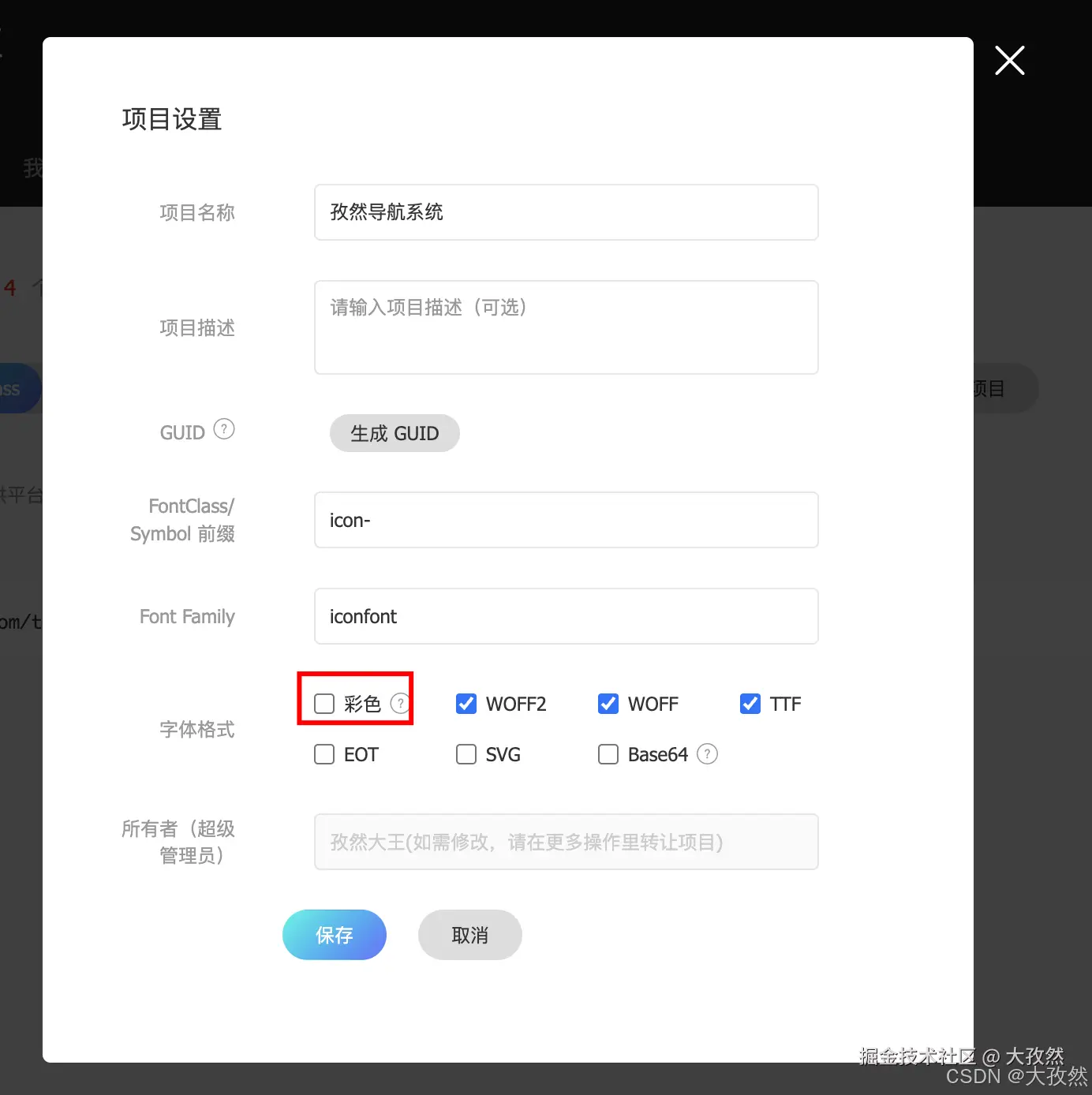Enable the SVG format checkbox

tap(466, 754)
